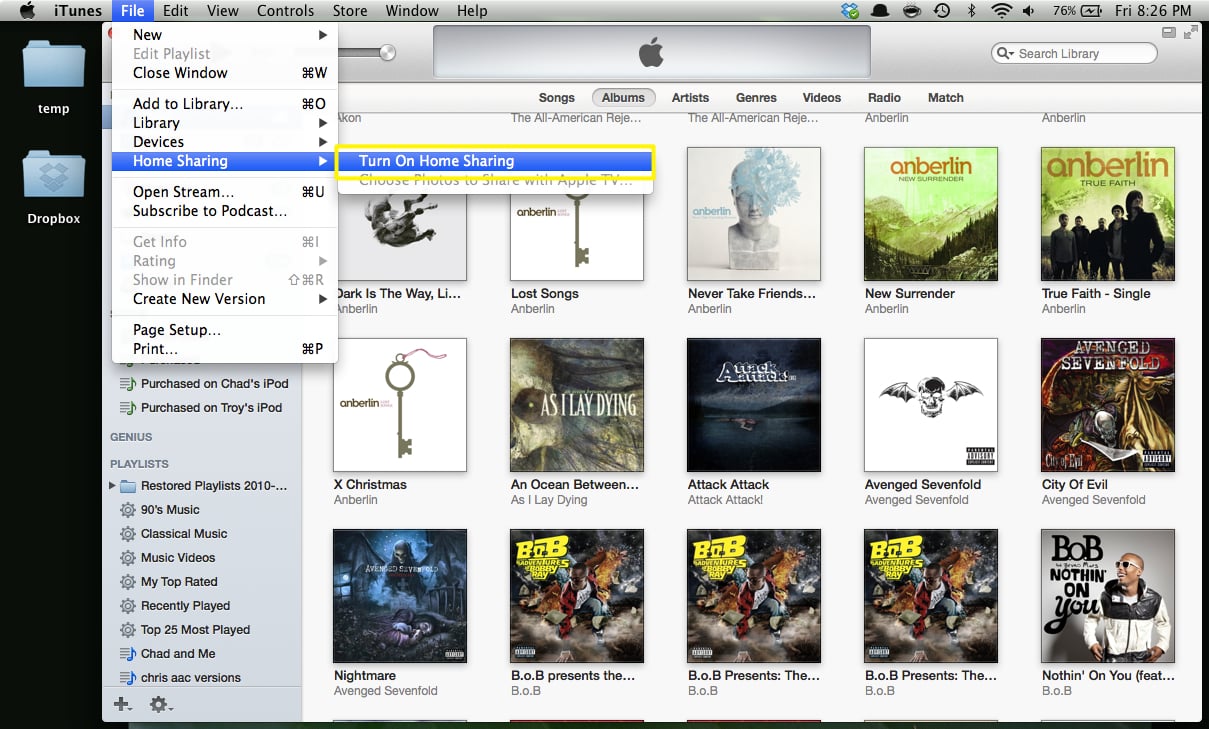Click Nothin' On You album artwork
1209x729 pixels.
1108,596
